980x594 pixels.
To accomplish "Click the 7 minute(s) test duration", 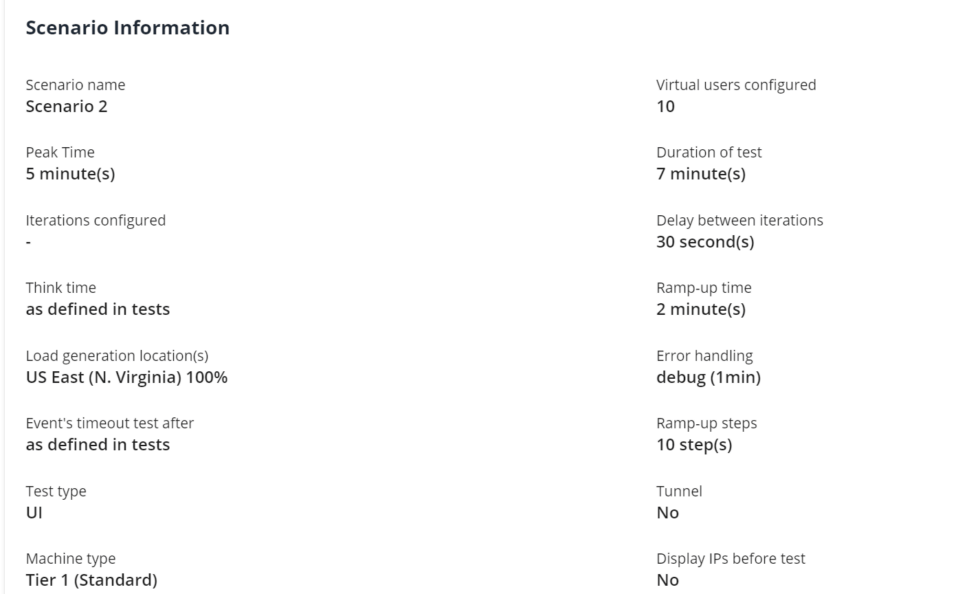I will coord(700,174).
